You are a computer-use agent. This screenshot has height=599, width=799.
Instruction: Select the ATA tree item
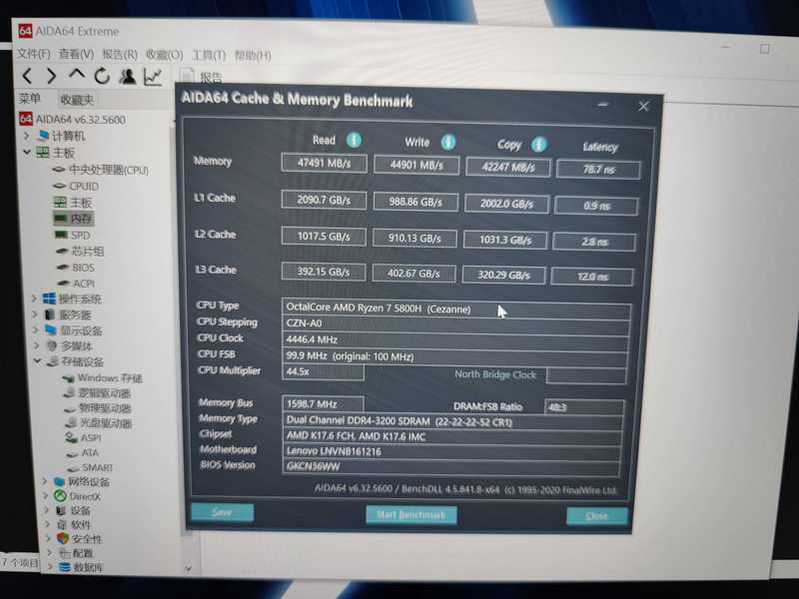(x=90, y=452)
